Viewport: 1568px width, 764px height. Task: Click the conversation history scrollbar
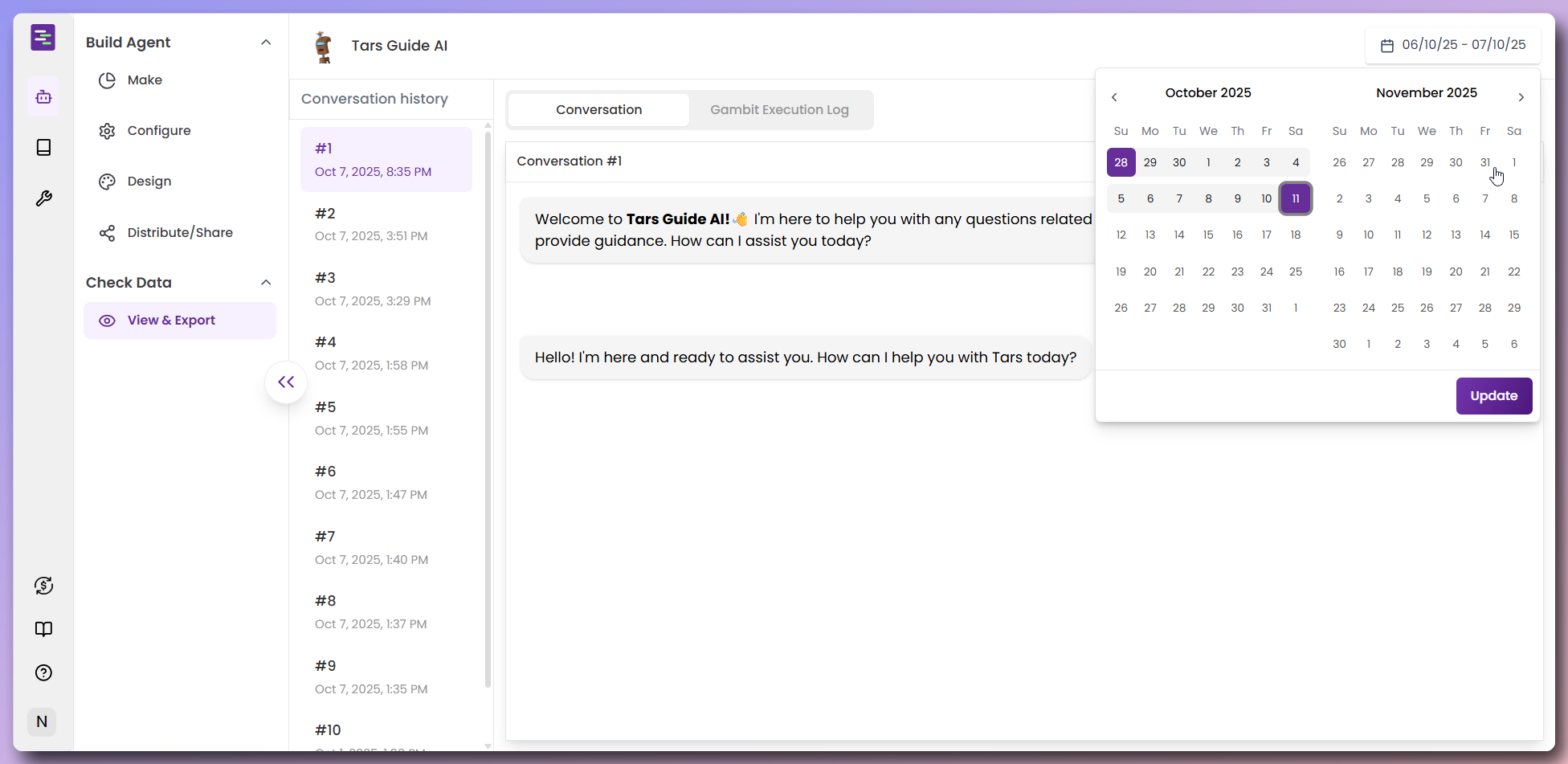coord(488,410)
